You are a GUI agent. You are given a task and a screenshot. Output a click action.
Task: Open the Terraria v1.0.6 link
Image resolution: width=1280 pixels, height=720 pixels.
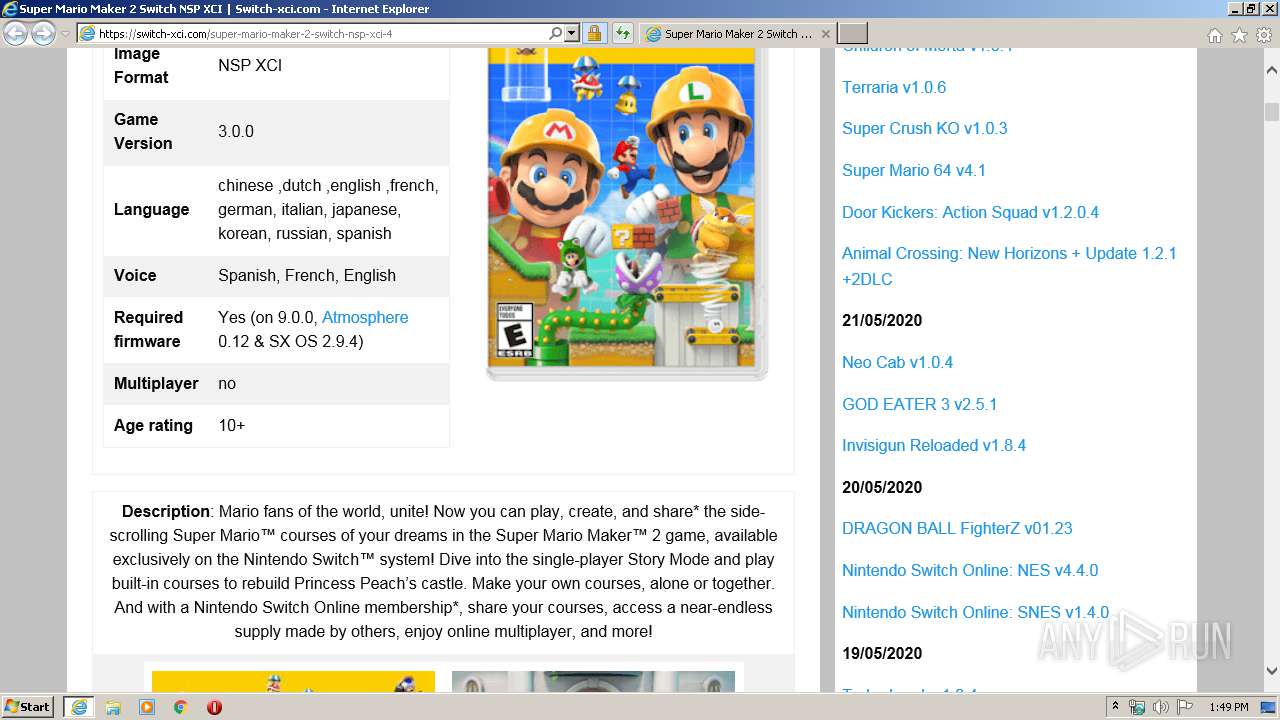[x=894, y=87]
